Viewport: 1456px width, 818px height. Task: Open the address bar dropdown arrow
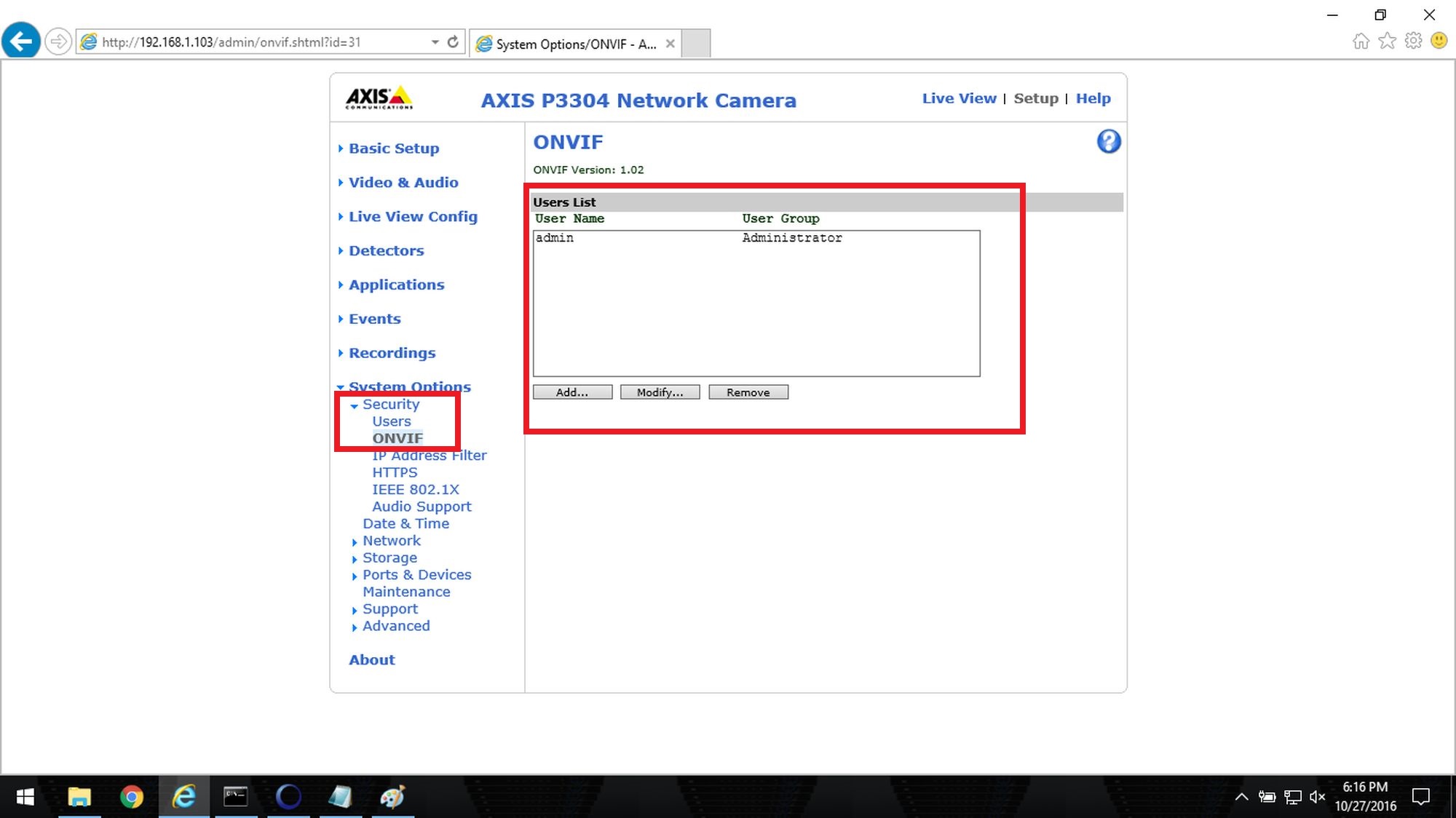pyautogui.click(x=435, y=42)
